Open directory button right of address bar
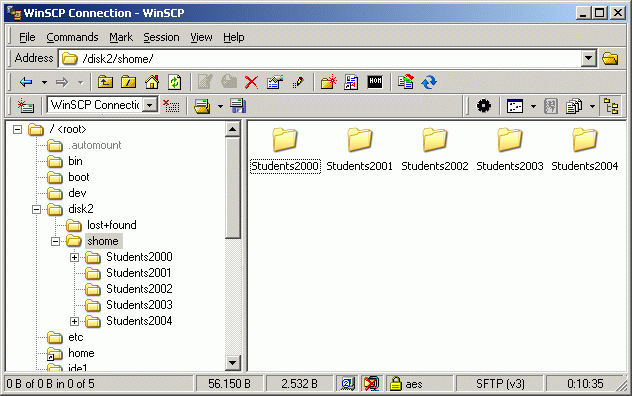This screenshot has width=632, height=396. click(610, 59)
